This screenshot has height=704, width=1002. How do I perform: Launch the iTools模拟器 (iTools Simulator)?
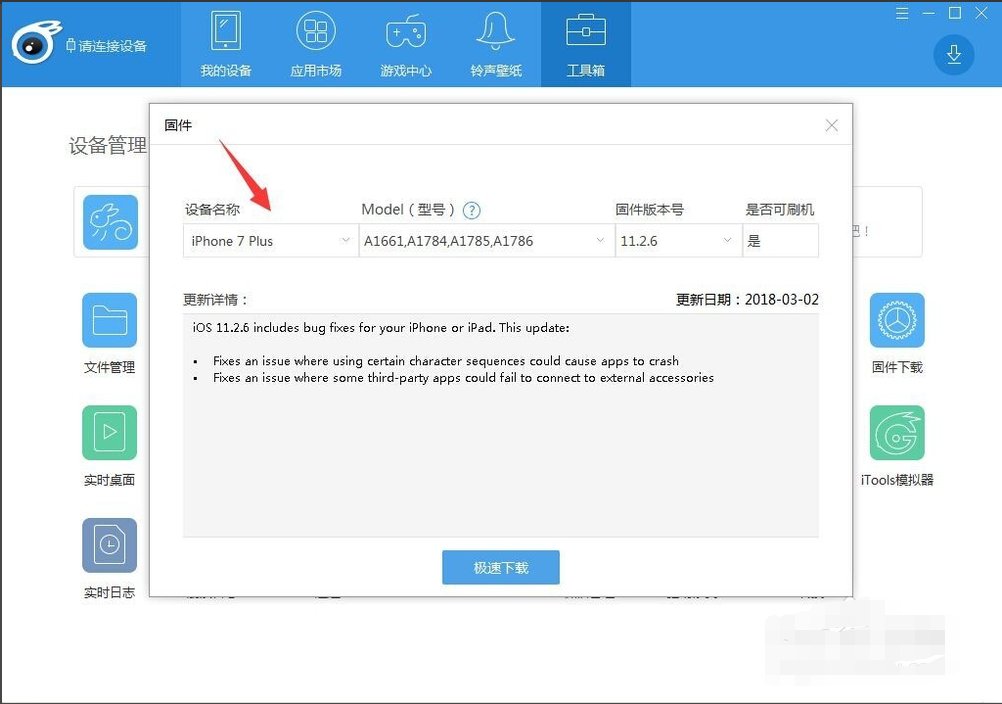tap(897, 432)
